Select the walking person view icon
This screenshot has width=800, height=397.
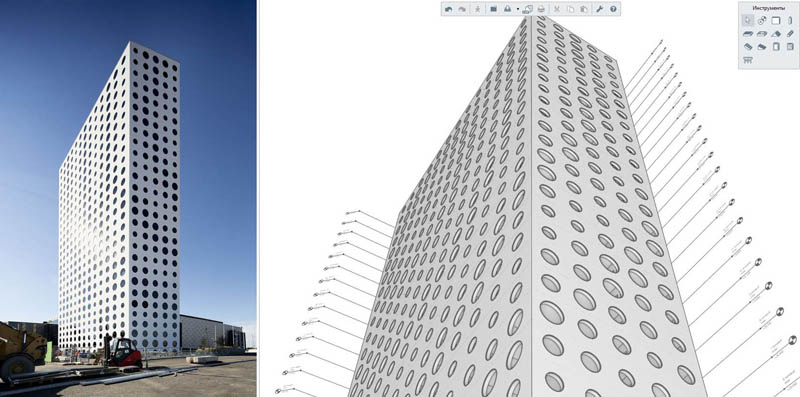[478, 9]
